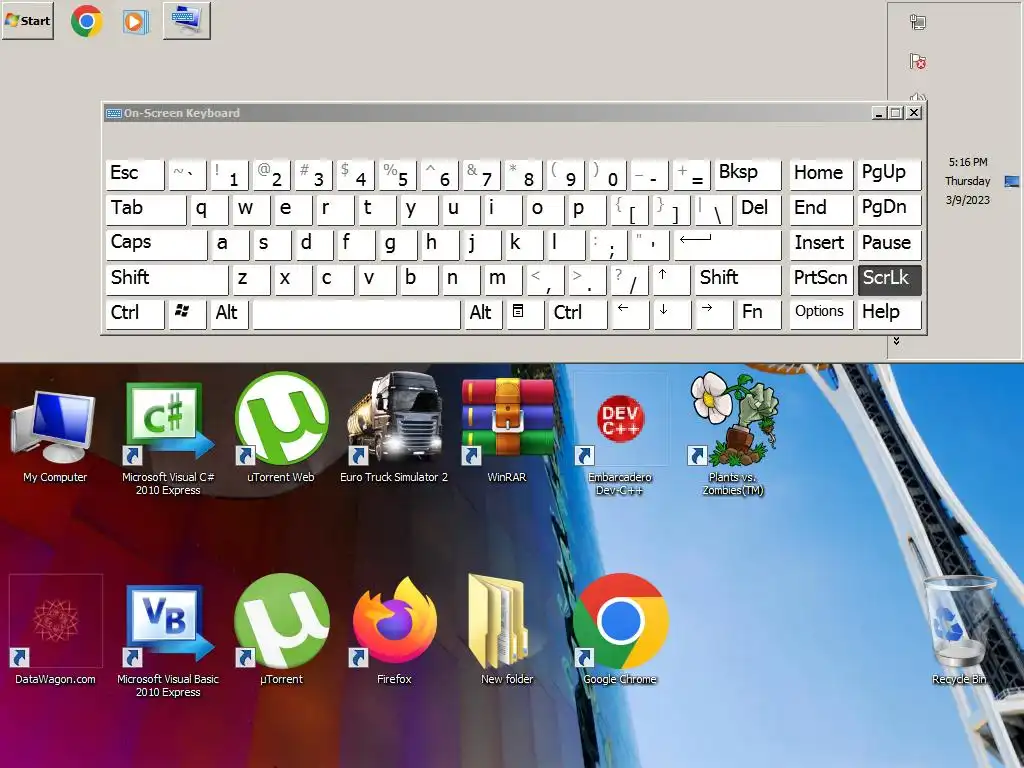Click the context menu key on keyboard
1024x768 pixels.
[x=524, y=314]
